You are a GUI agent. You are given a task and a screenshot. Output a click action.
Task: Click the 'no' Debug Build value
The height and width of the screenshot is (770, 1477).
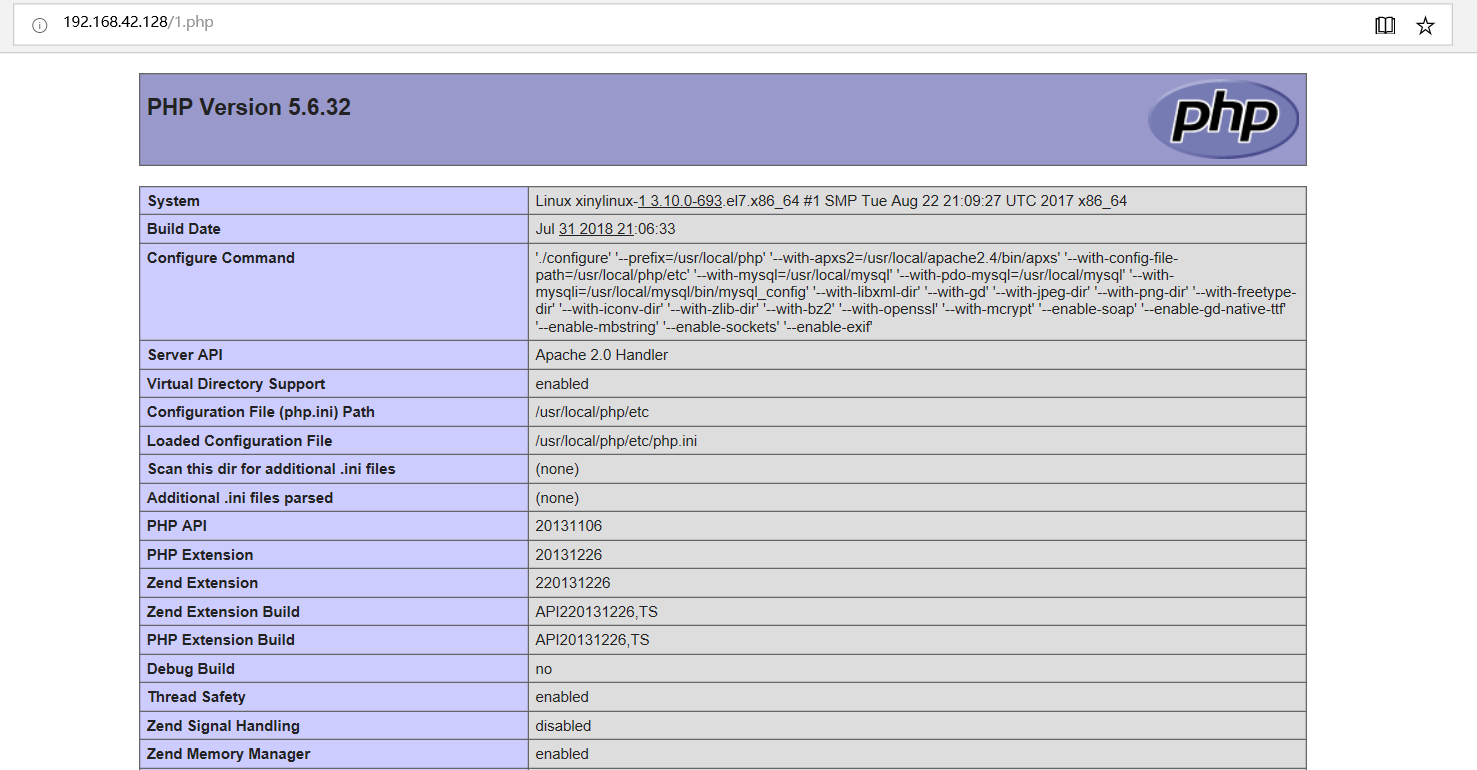coord(544,669)
